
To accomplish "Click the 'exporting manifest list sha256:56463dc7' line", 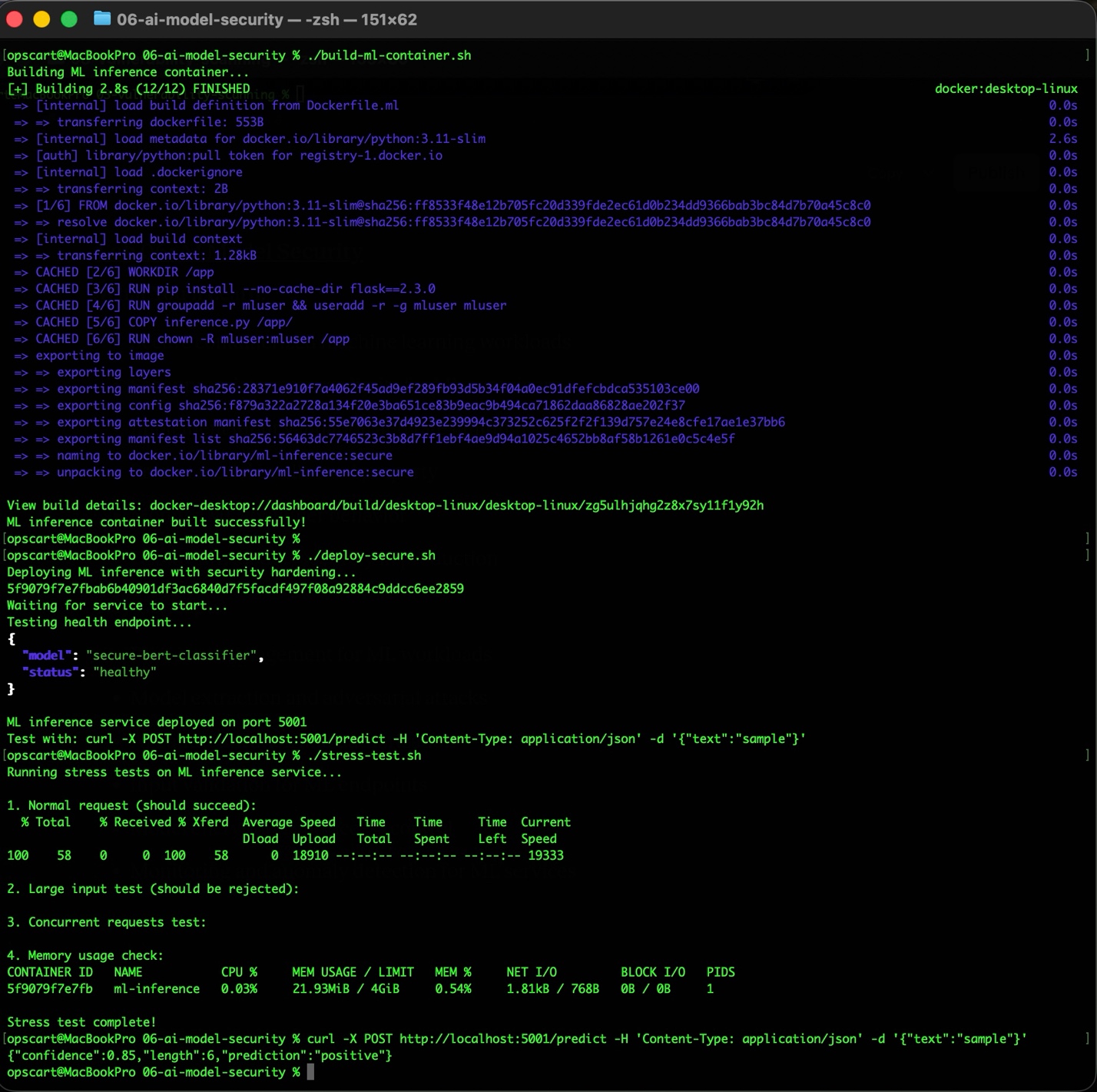I will pos(374,439).
